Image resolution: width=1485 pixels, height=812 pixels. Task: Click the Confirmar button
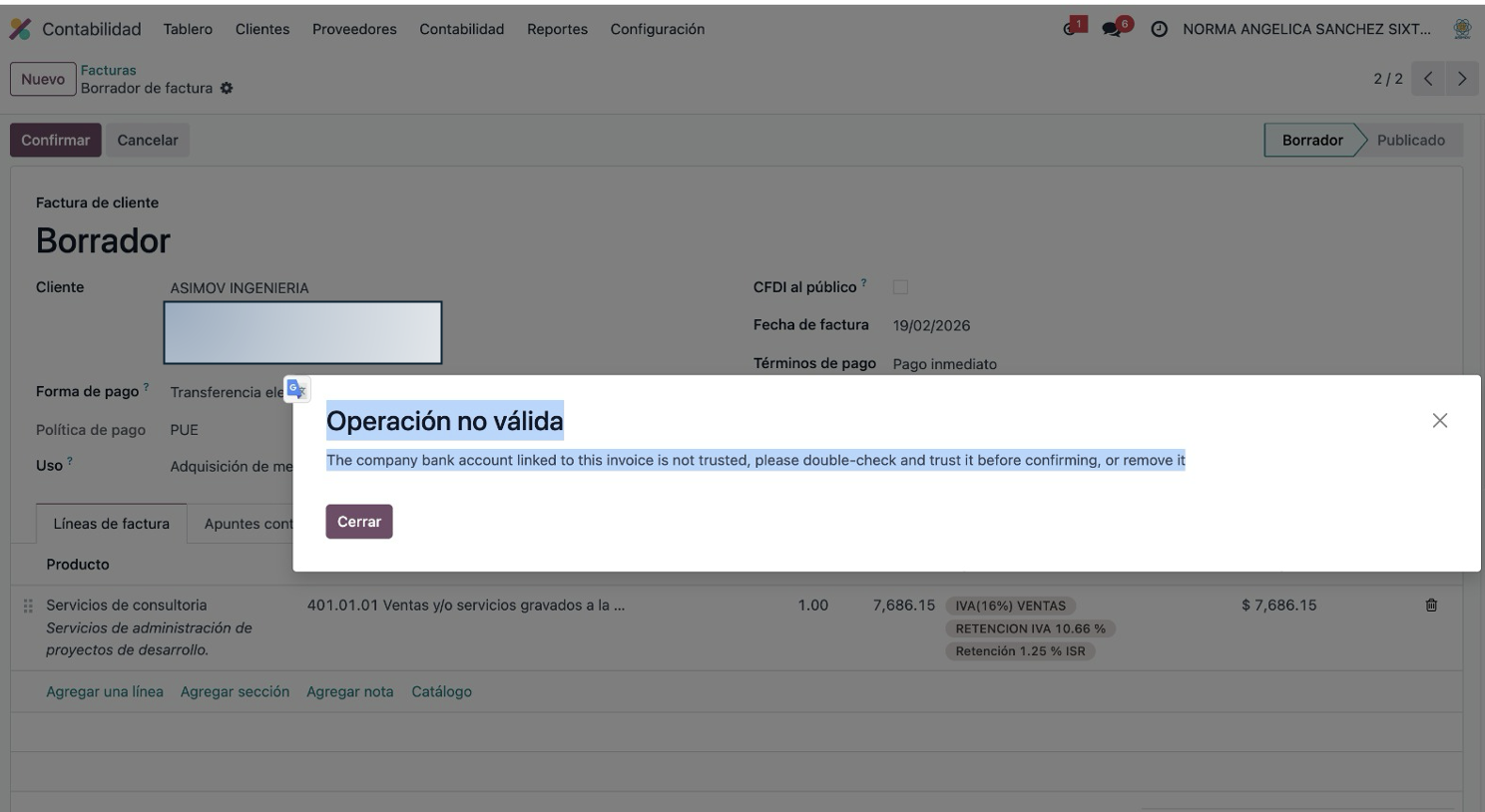coord(56,141)
